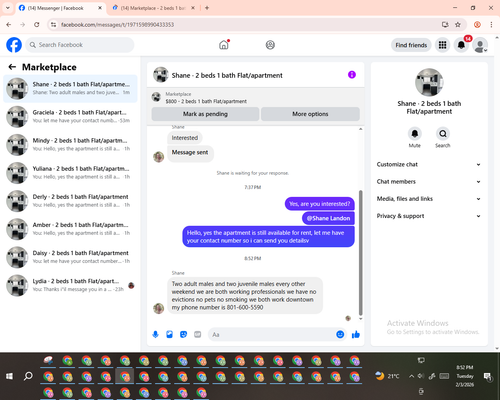Open the weather widget showing 21°C
The width and height of the screenshot is (500, 400).
(387, 376)
